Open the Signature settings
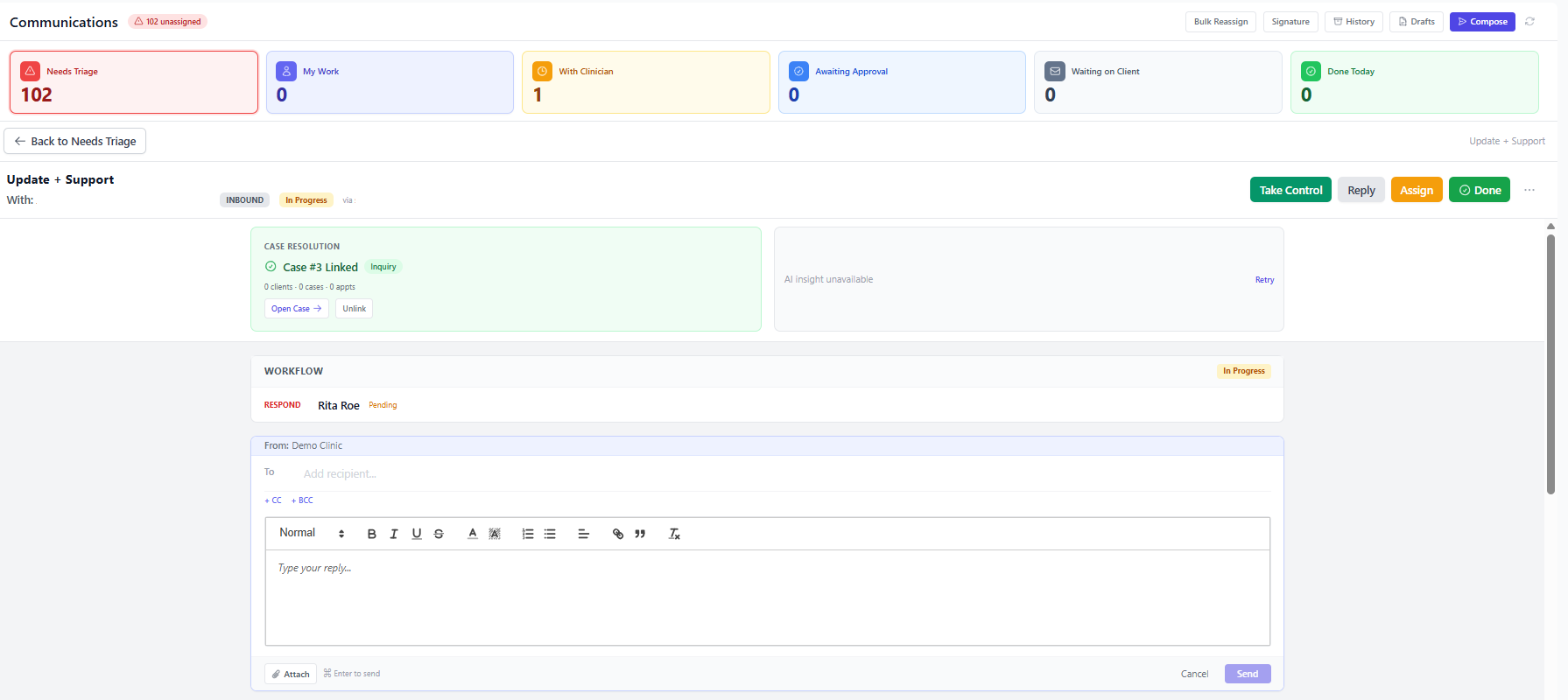Screen dimensions: 1568x700 [x=1290, y=22]
